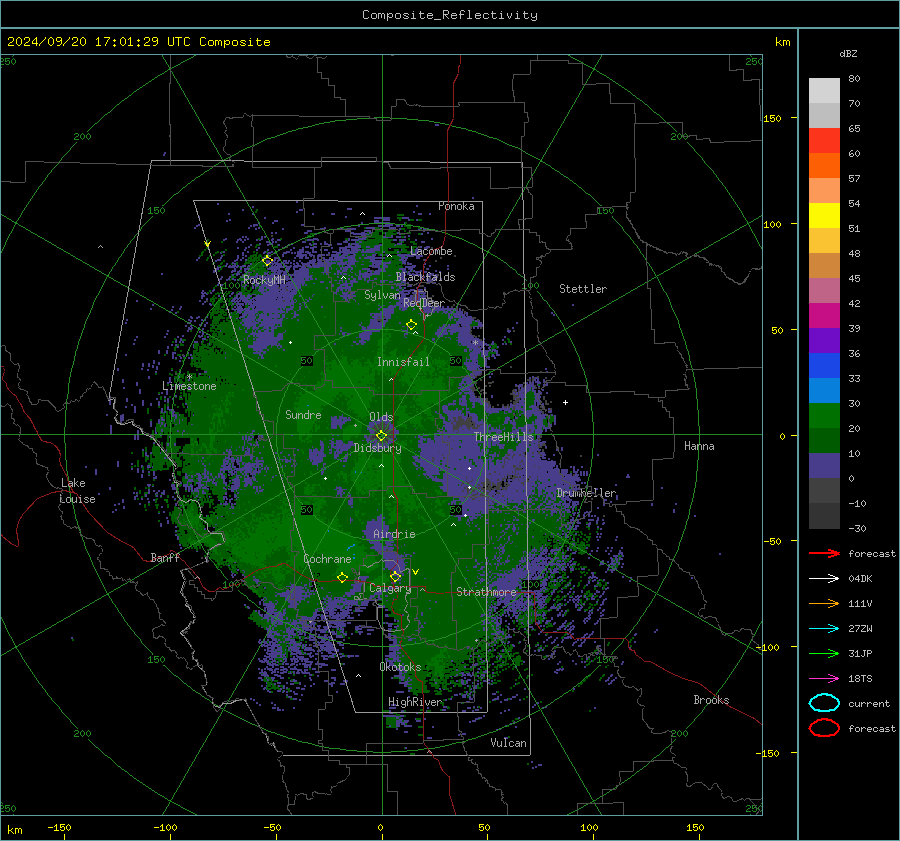
Task: Select the light gray 70-80 dBZ swatch
Action: pos(824,91)
